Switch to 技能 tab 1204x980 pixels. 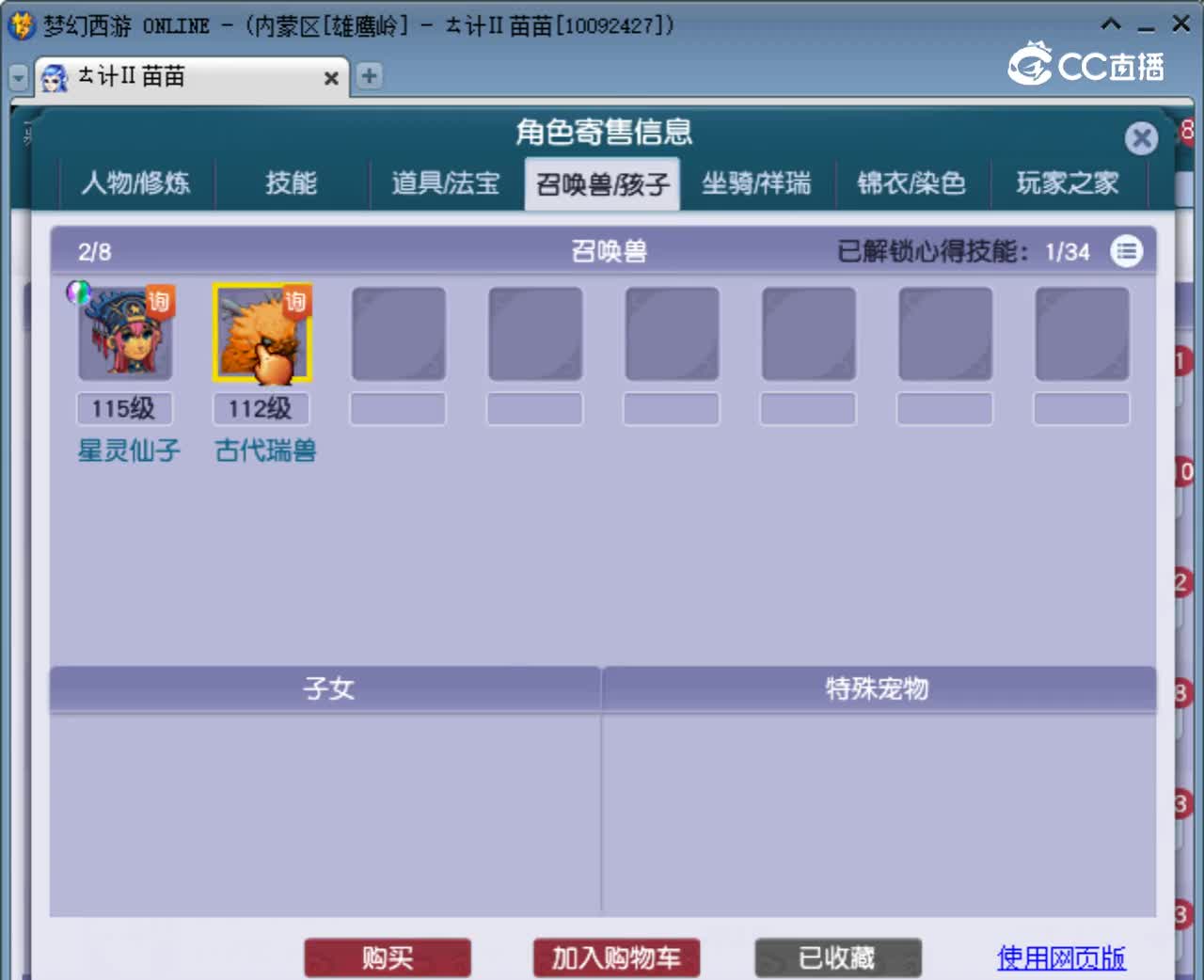click(x=291, y=182)
